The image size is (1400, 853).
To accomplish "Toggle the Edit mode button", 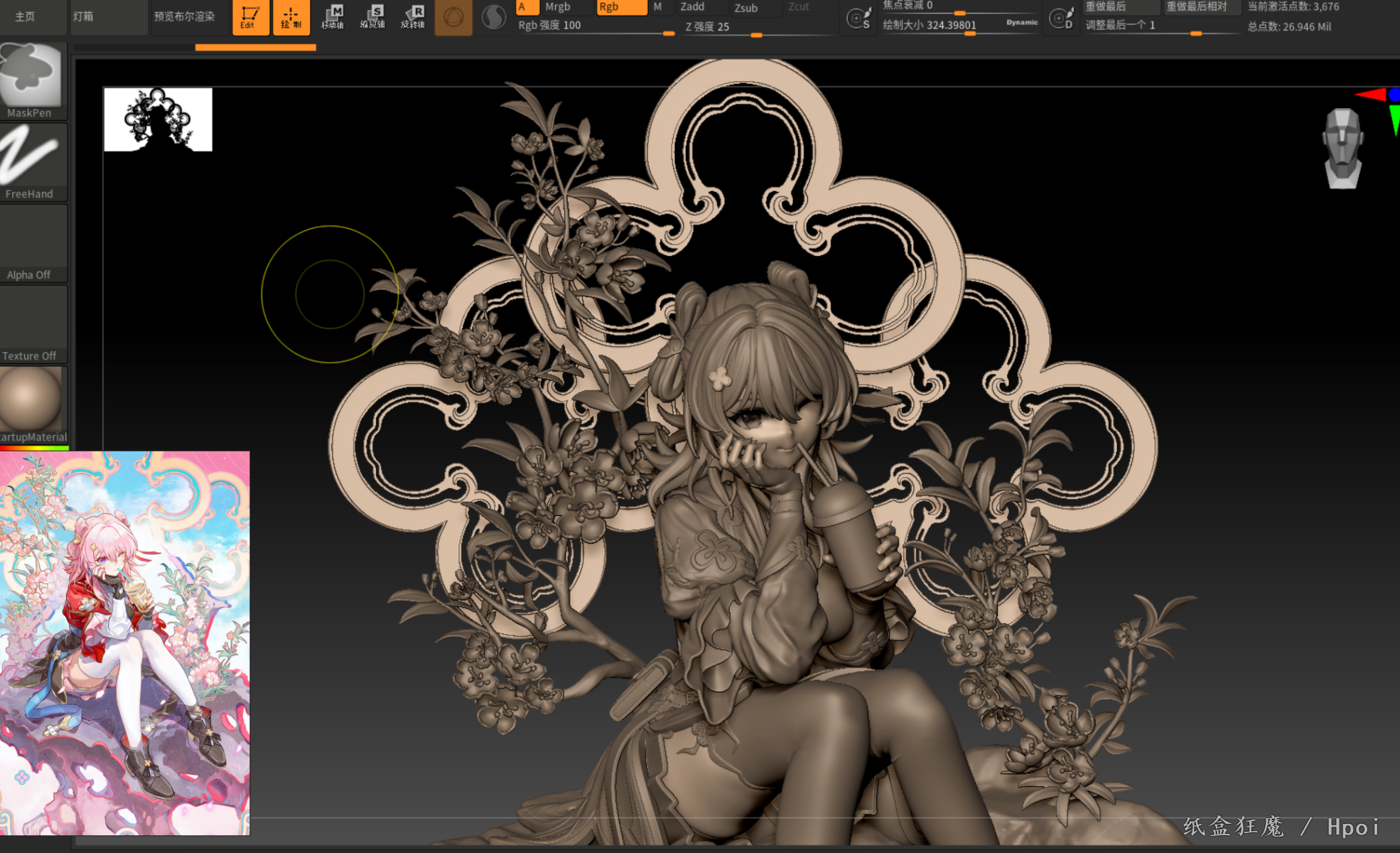I will click(250, 16).
